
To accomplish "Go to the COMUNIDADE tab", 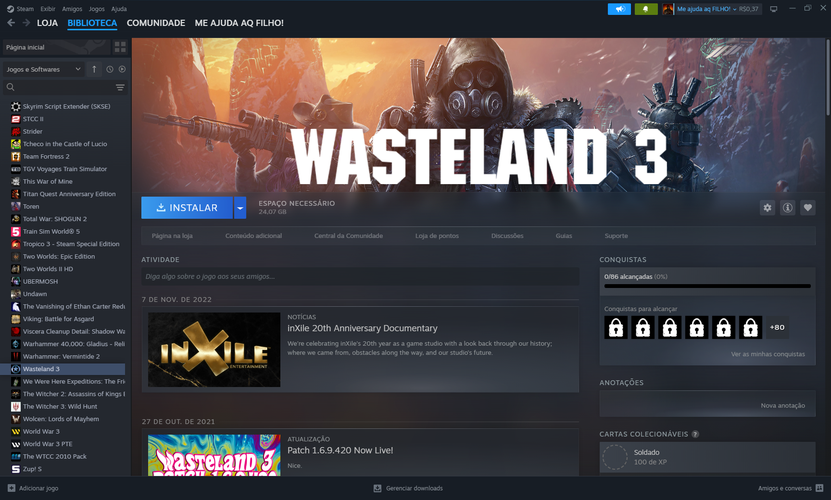I will point(156,23).
